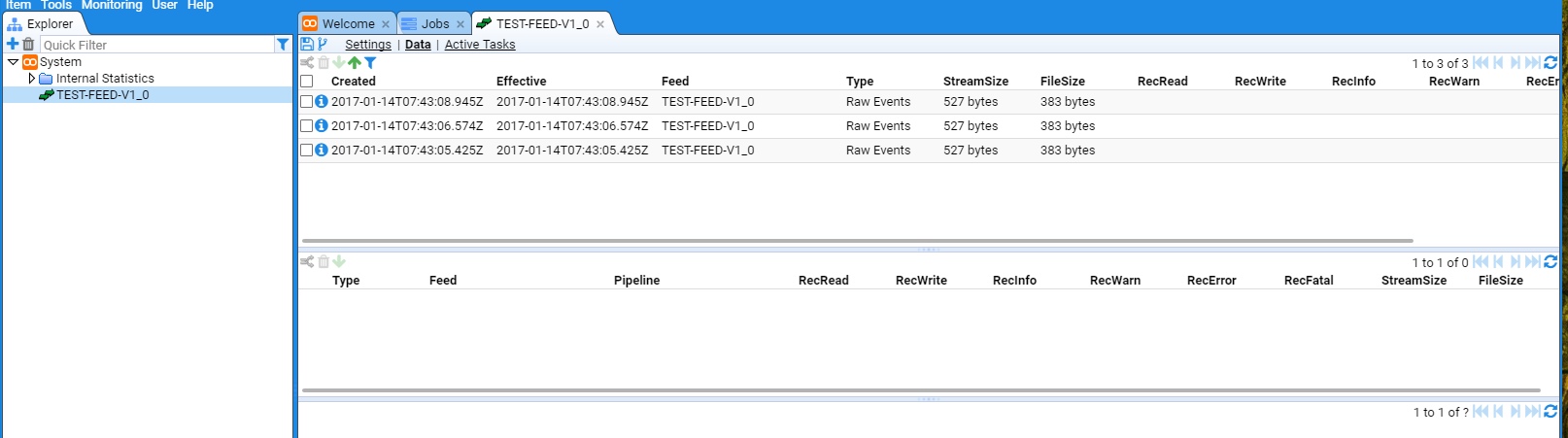Click the funnel icon right of Quick Filter

283,45
